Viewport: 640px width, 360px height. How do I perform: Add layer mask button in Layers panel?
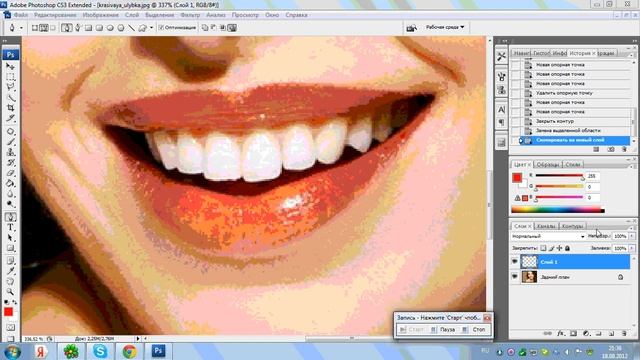573,333
